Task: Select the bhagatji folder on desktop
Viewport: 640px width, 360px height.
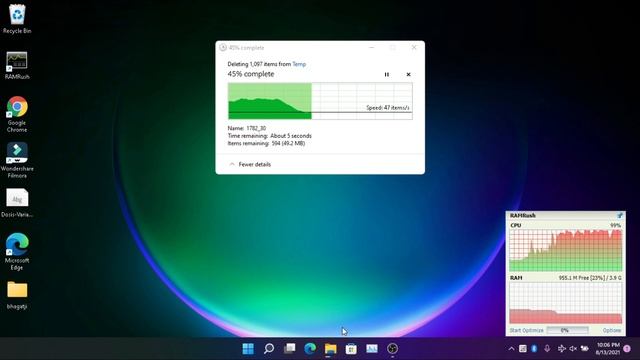Action: point(17,295)
